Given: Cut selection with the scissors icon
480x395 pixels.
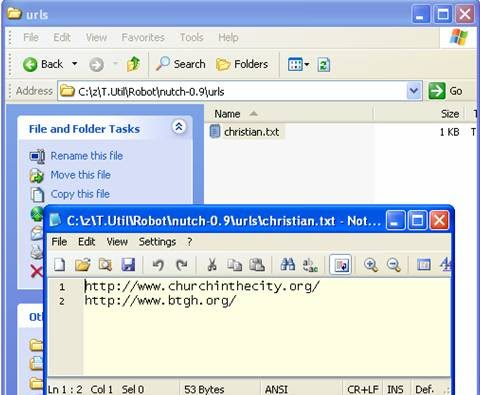Looking at the screenshot, I should [212, 265].
